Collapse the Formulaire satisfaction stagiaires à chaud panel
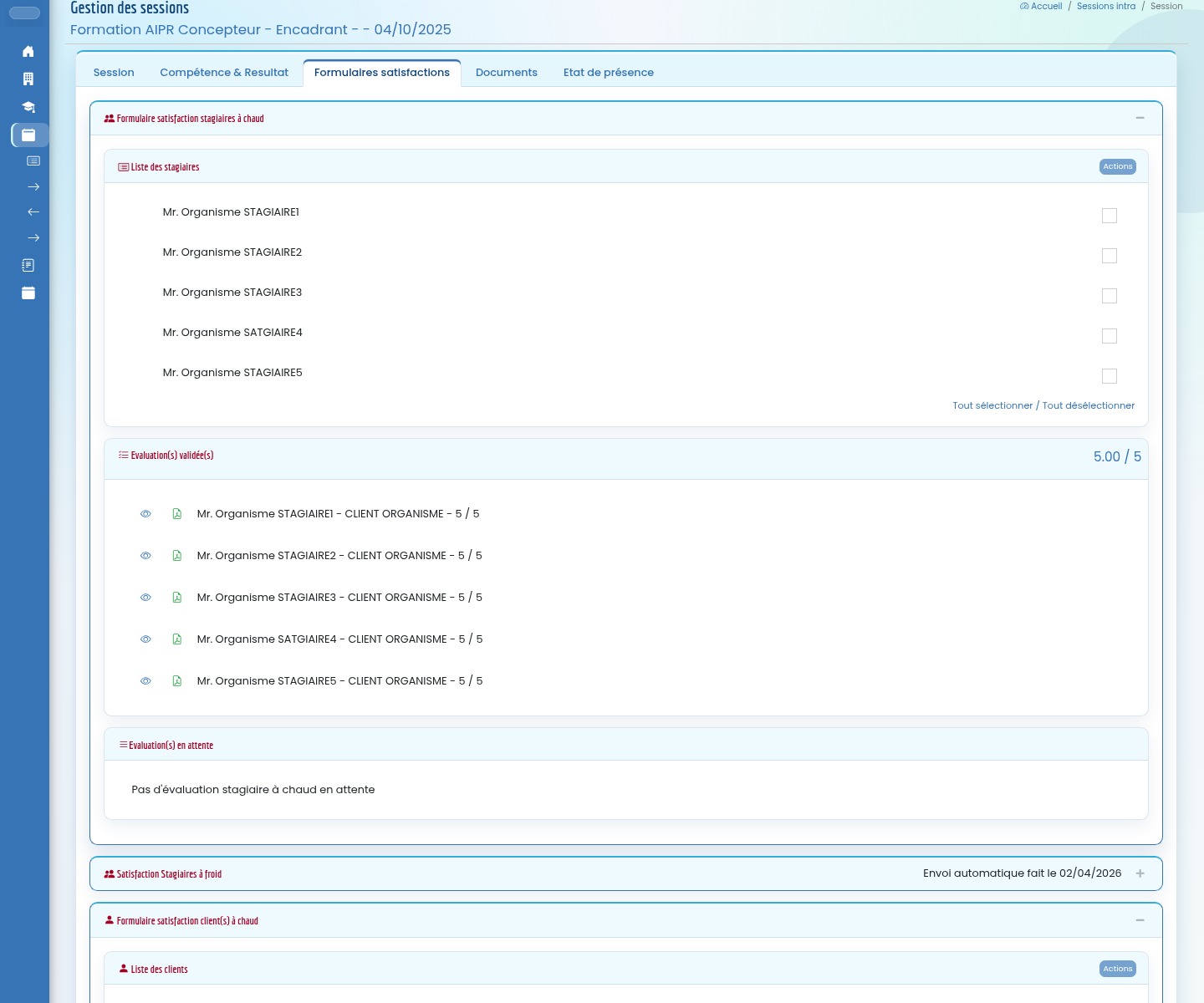1204x1003 pixels. (1140, 118)
